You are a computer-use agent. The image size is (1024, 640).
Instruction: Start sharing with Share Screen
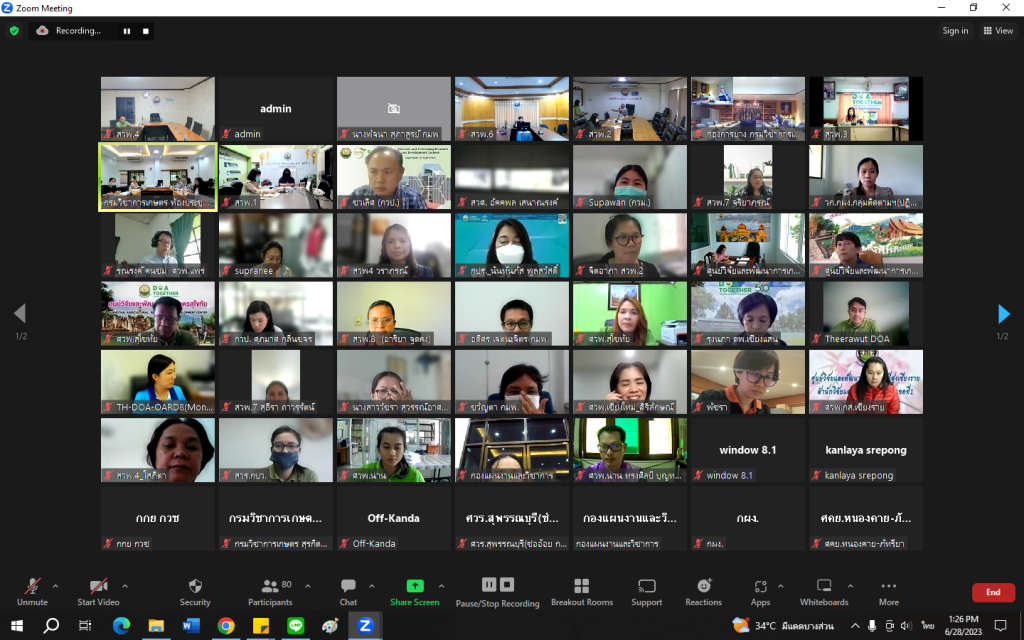[x=415, y=592]
